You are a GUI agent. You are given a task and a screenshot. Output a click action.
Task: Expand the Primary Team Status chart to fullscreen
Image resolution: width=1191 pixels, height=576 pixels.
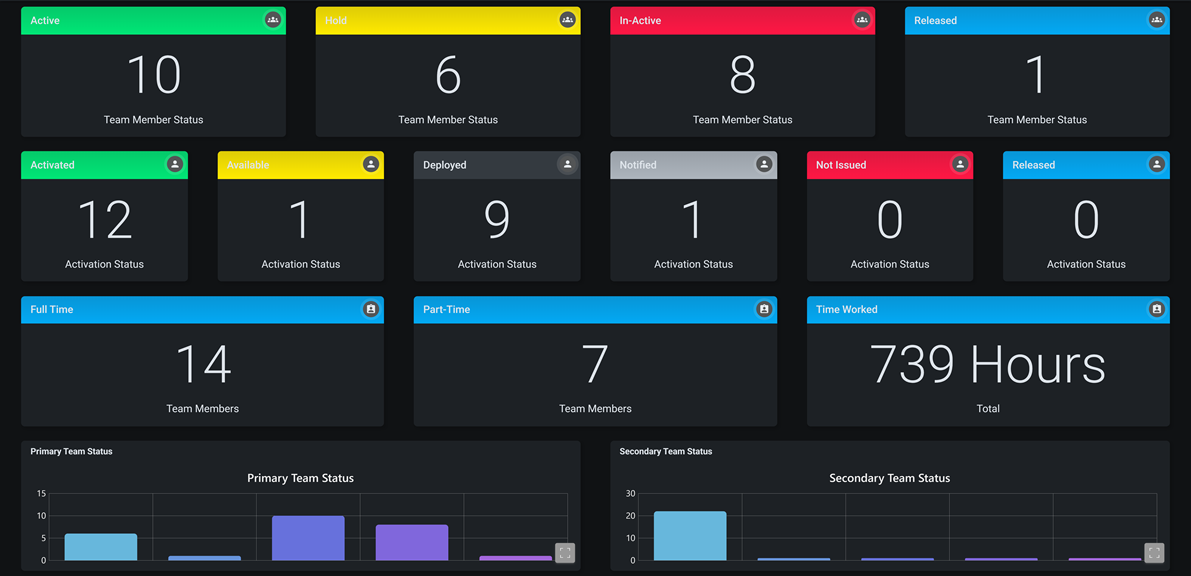564,552
